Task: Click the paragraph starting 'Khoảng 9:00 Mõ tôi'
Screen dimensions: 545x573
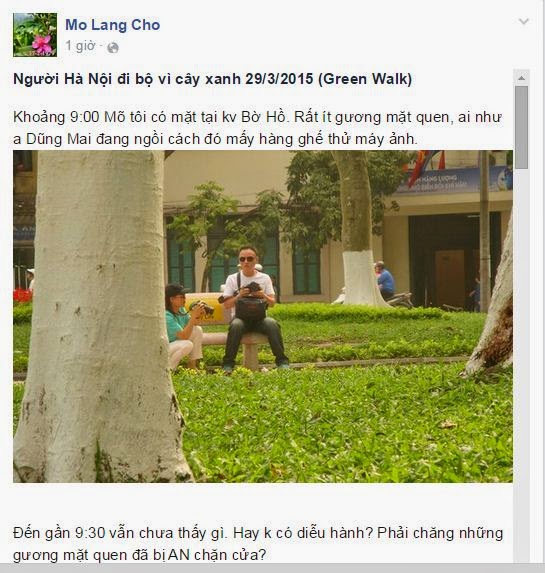Action: [x=257, y=128]
